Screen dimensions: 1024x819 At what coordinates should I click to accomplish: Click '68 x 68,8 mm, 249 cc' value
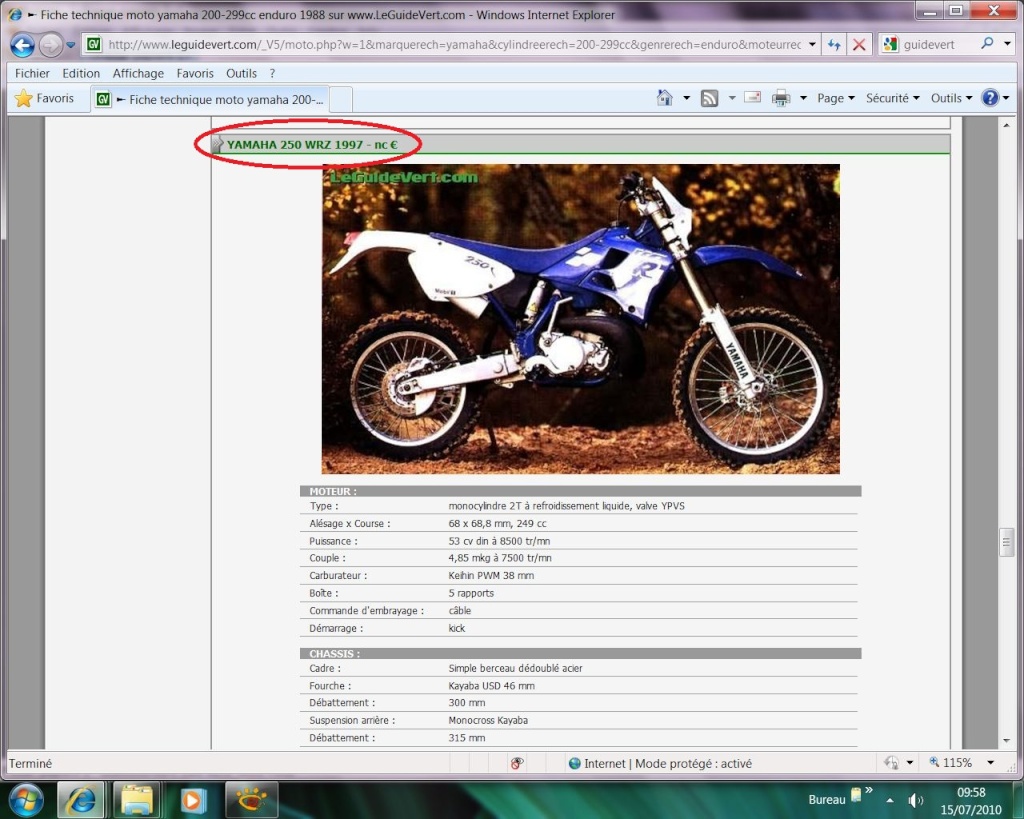coord(497,523)
